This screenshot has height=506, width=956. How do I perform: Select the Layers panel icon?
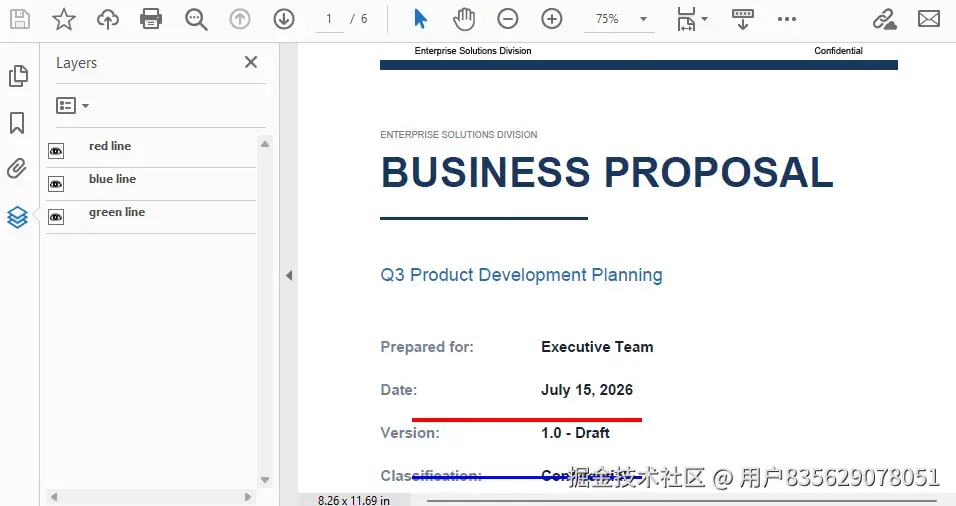point(17,216)
